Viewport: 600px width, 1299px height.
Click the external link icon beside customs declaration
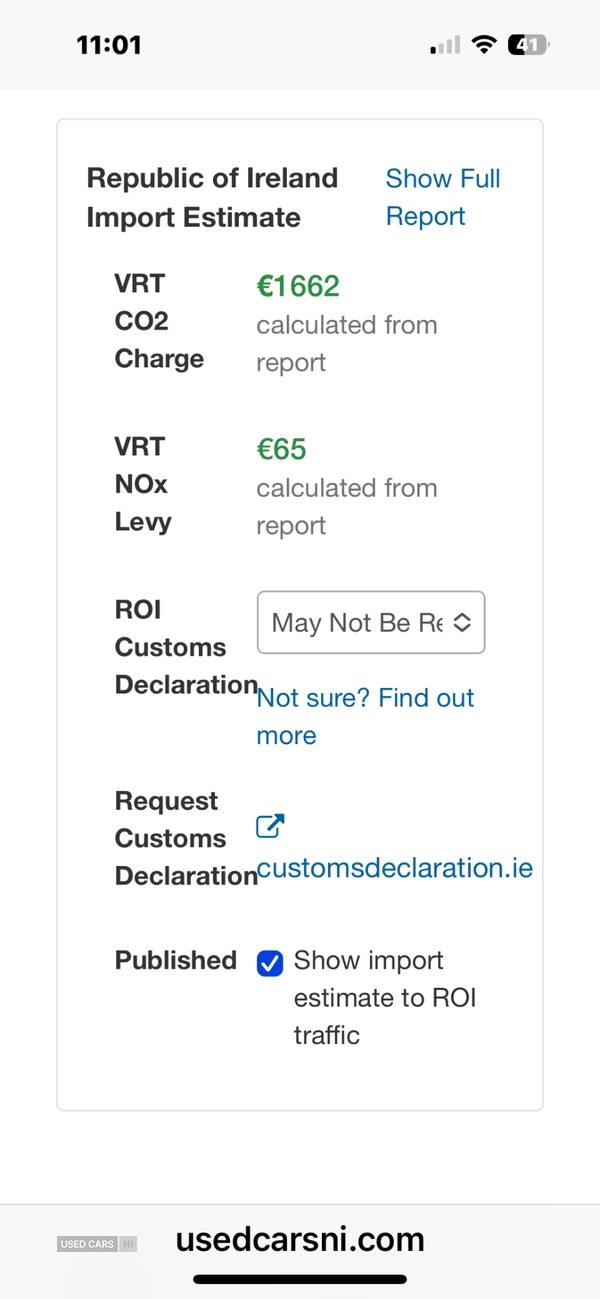(270, 827)
